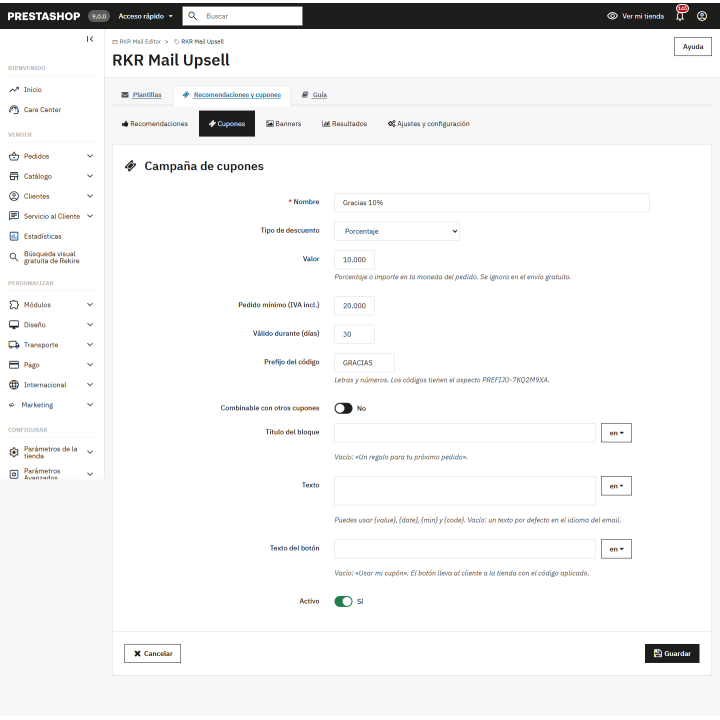Select the Cupones sub-tab

click(227, 124)
